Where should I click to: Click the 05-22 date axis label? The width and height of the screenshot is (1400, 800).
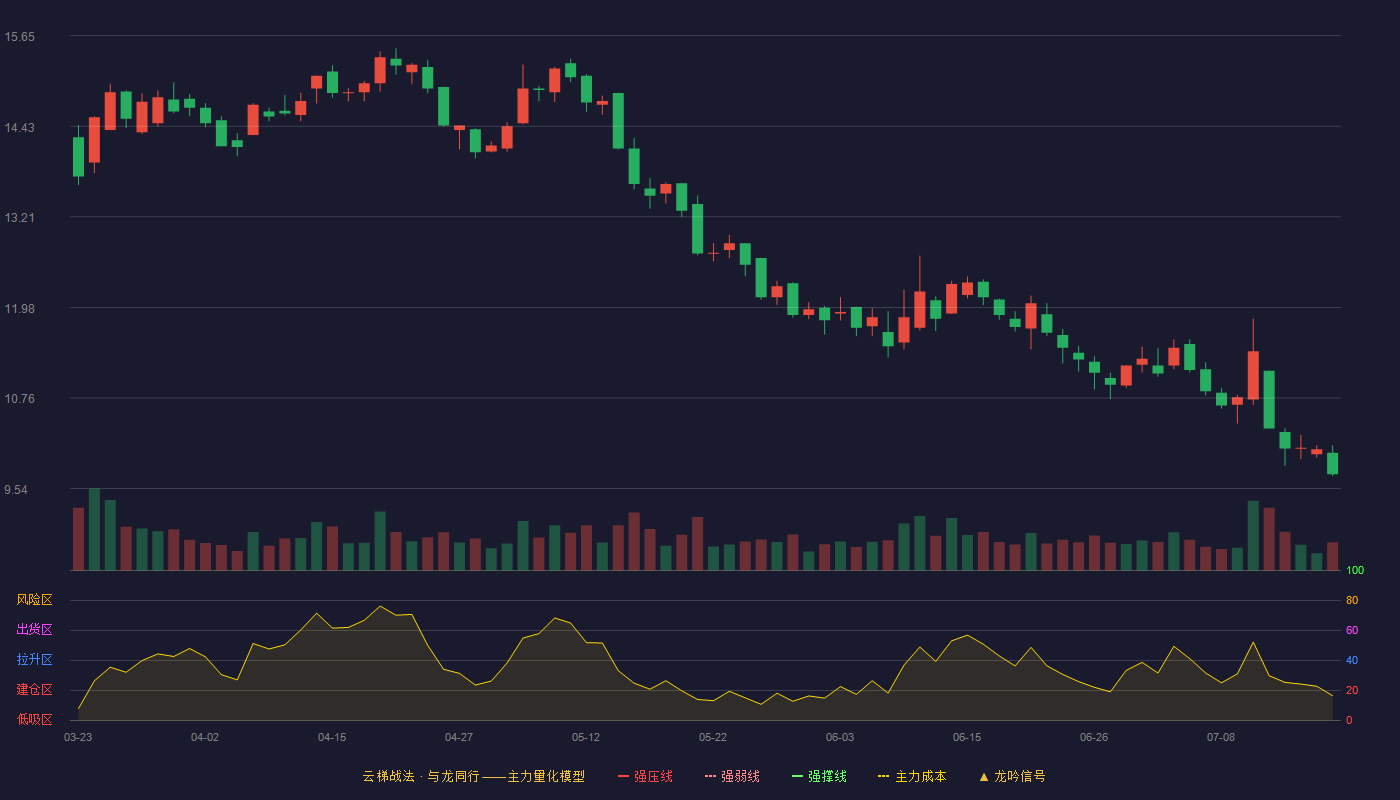click(713, 737)
